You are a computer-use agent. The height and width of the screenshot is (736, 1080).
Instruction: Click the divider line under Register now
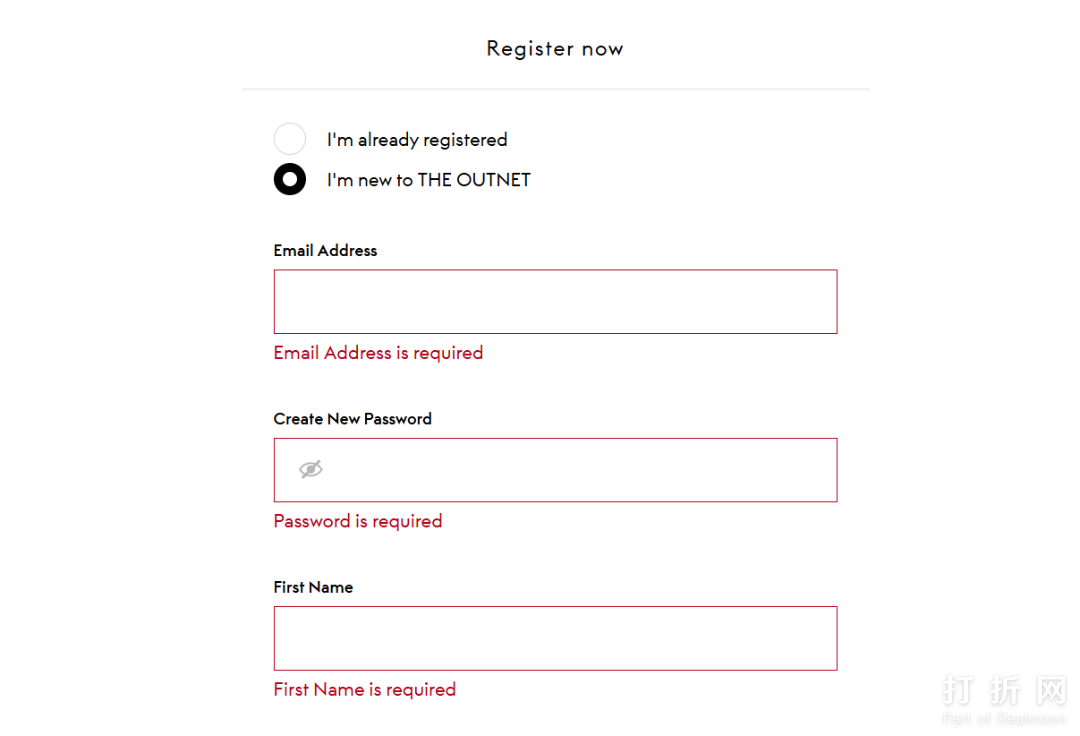coord(555,89)
